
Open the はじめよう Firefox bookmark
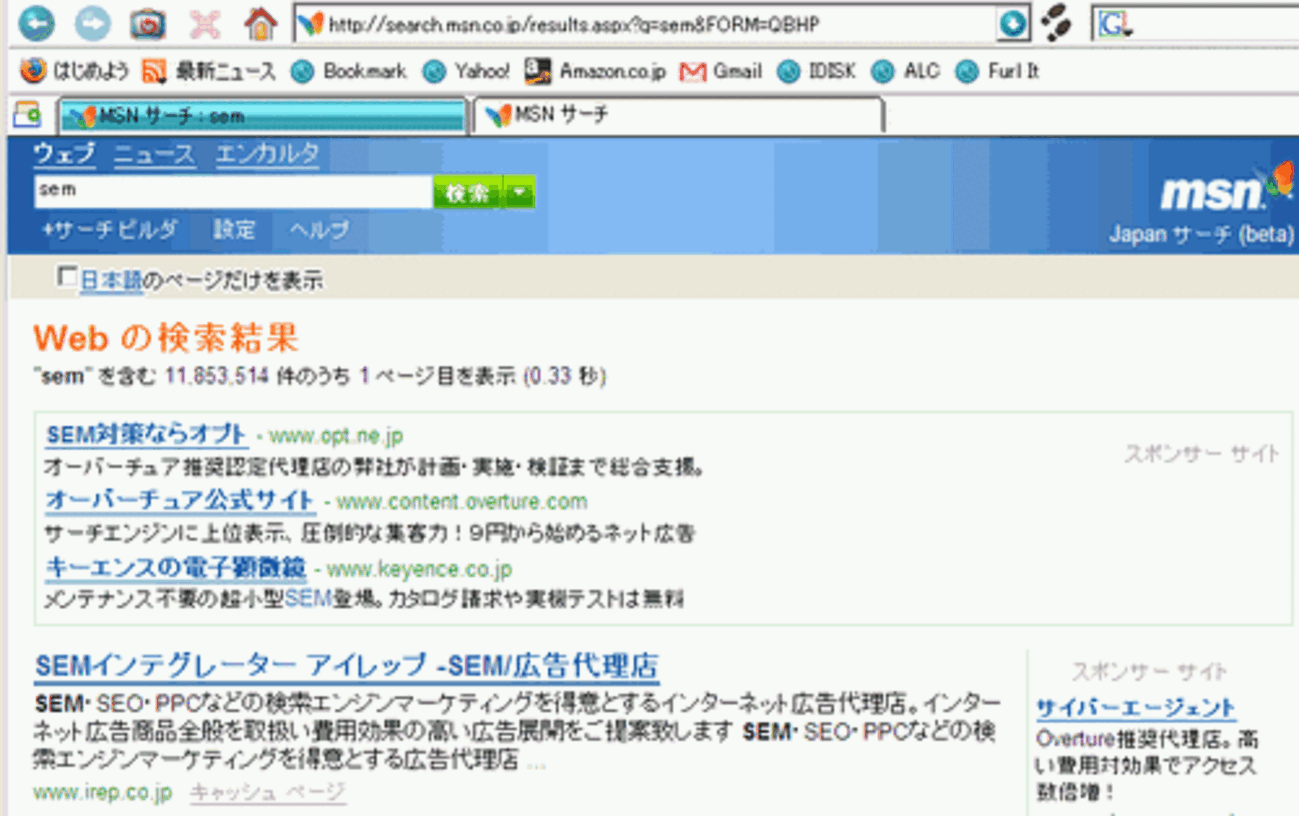tap(75, 71)
